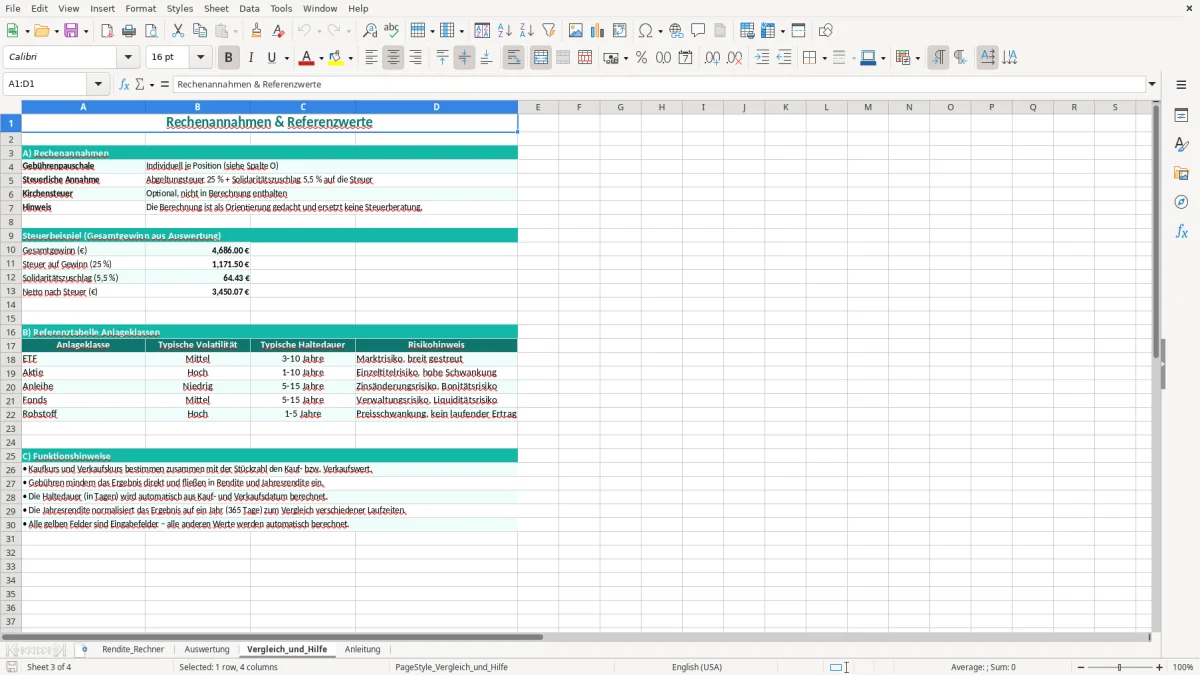Click the AutoFilter funnel icon
The image size is (1200, 675).
point(548,31)
